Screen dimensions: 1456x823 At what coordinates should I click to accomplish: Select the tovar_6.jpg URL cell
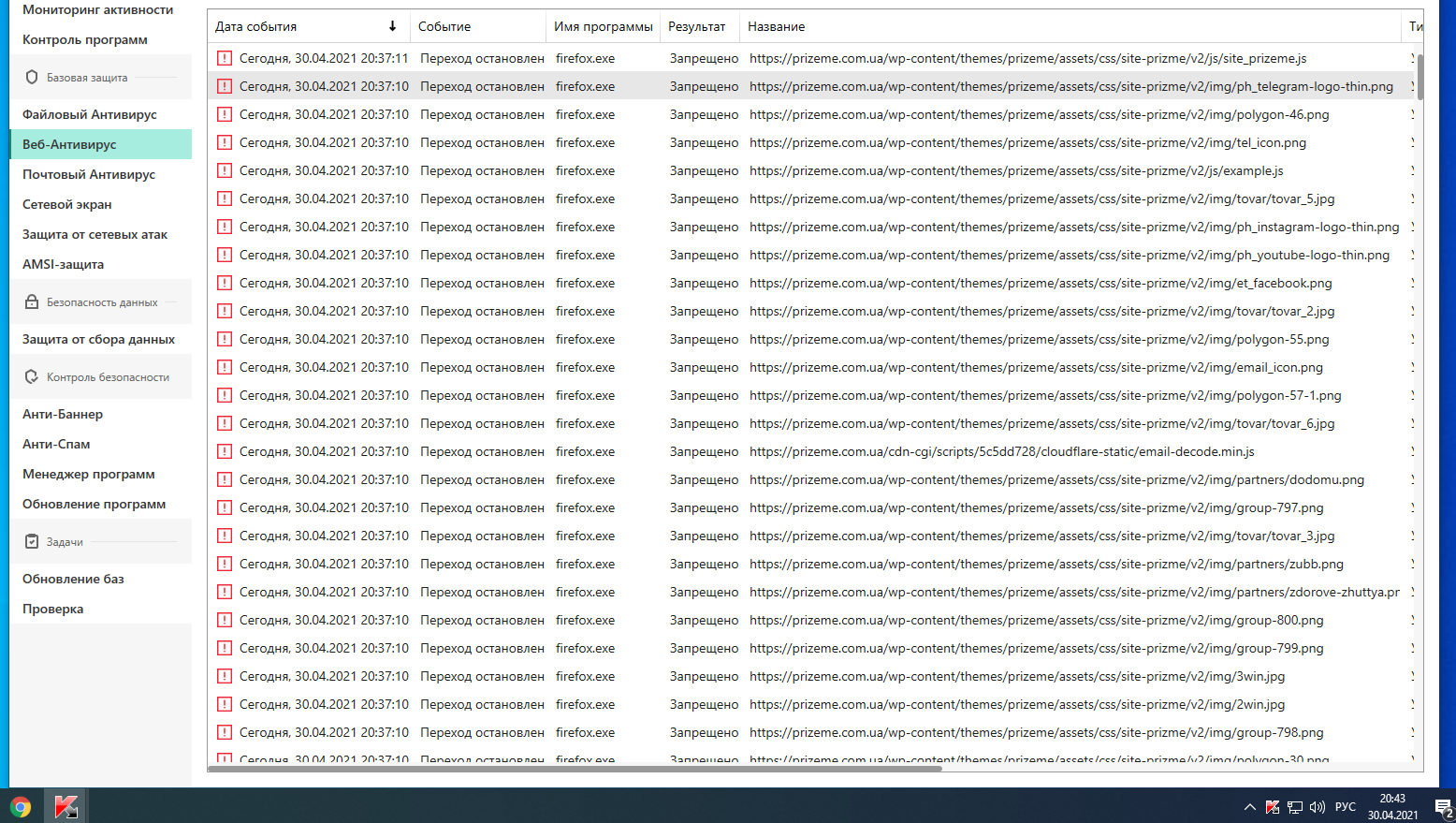[x=1041, y=423]
